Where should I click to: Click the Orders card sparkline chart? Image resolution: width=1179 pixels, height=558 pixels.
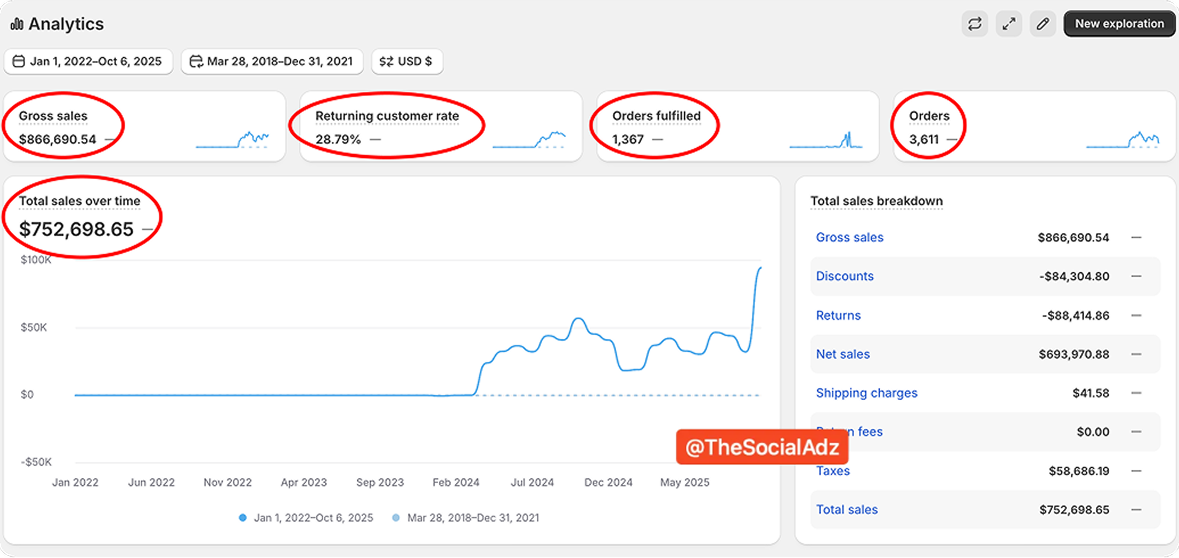pos(1123,140)
